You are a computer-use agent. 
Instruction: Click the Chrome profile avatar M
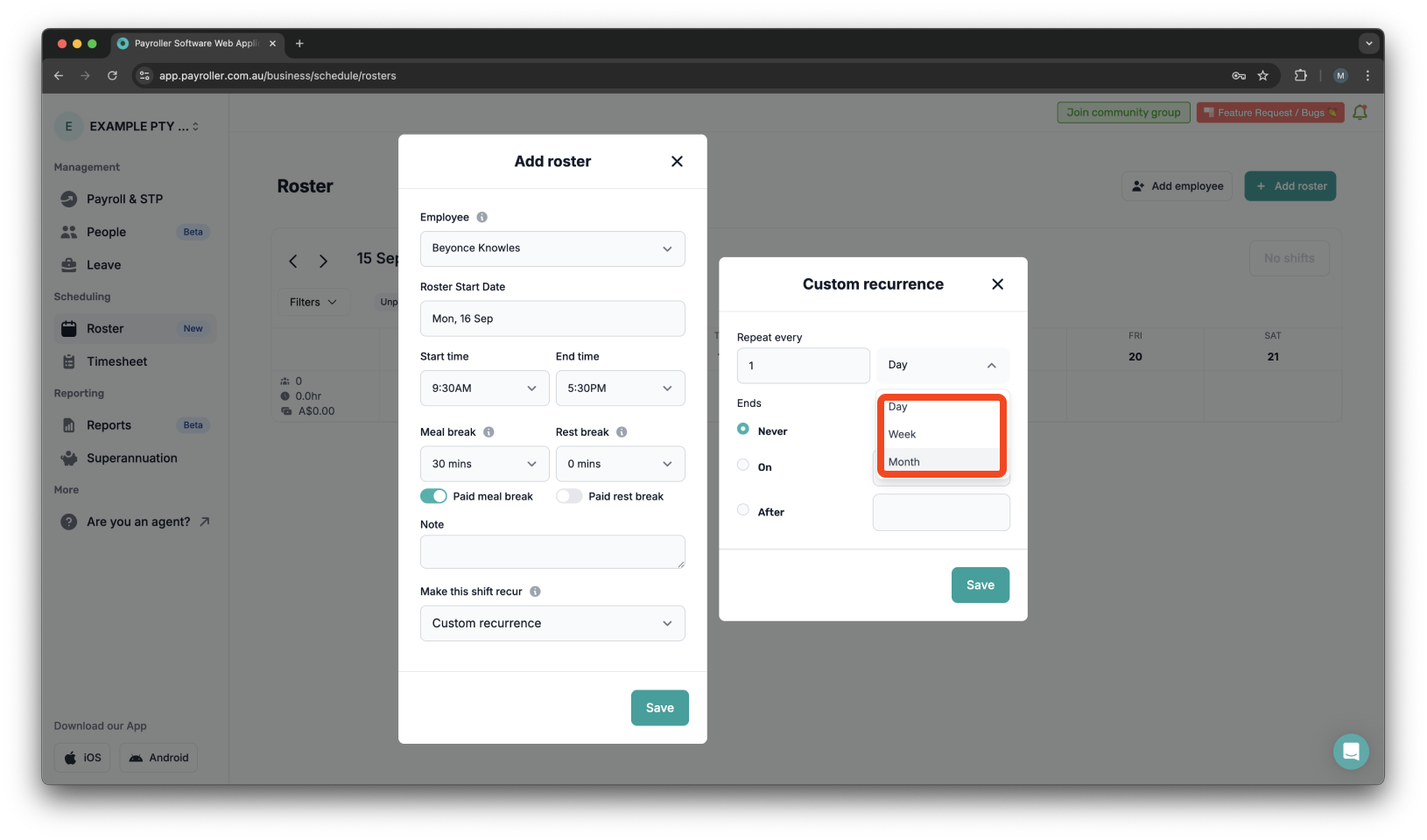(x=1340, y=76)
